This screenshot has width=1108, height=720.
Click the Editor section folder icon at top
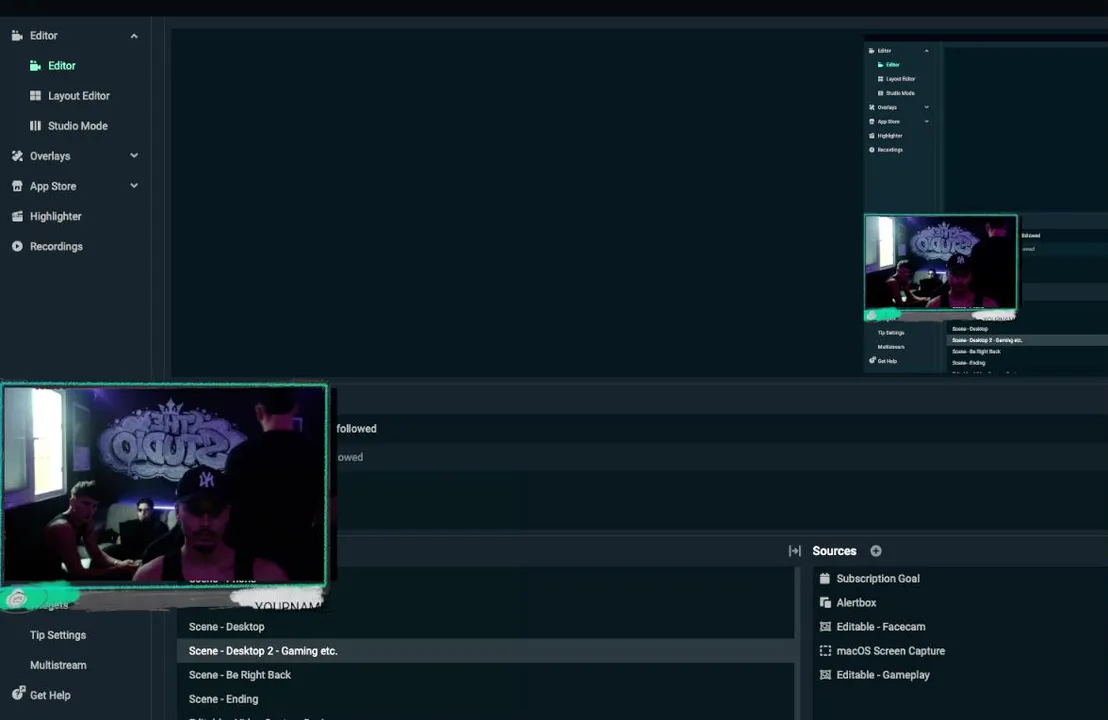click(17, 35)
